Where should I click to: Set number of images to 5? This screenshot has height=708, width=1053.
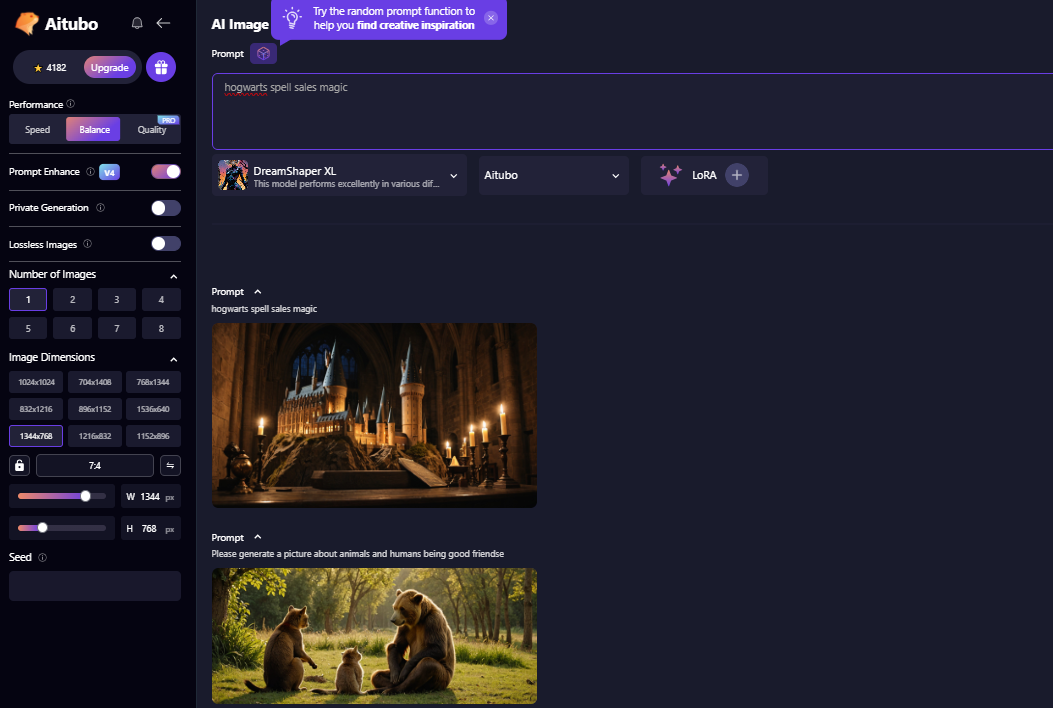pyautogui.click(x=28, y=328)
